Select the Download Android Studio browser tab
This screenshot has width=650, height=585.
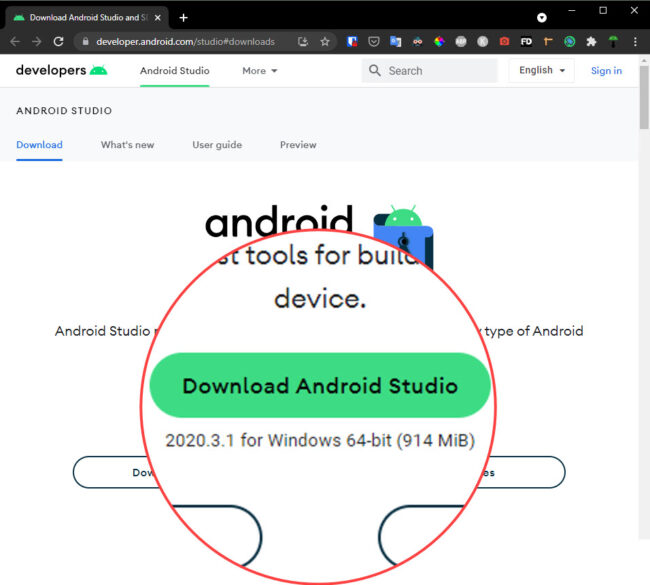coord(85,18)
